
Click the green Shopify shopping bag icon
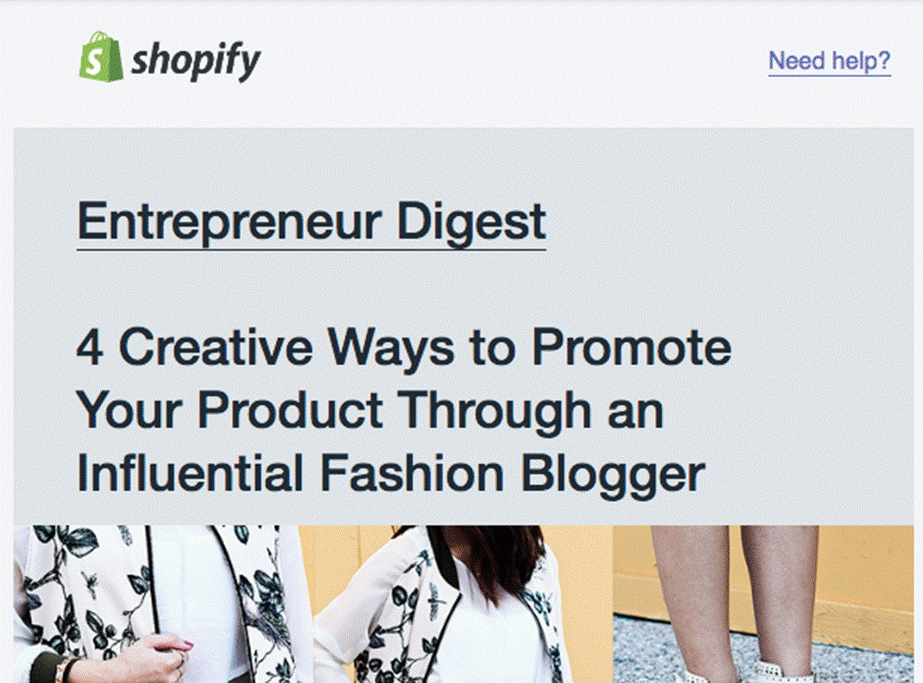point(101,57)
